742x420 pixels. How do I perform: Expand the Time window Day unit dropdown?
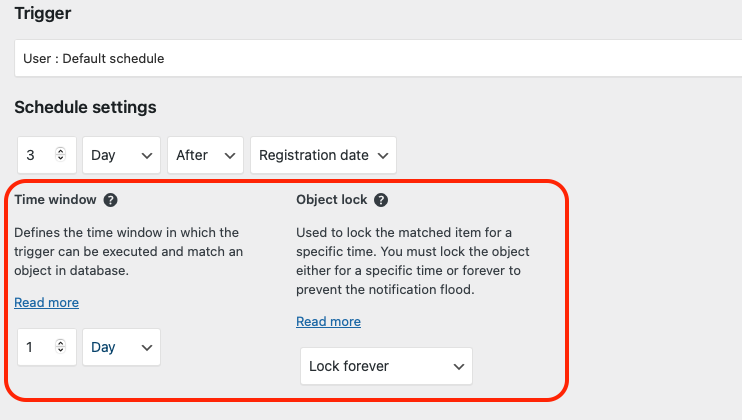click(122, 347)
